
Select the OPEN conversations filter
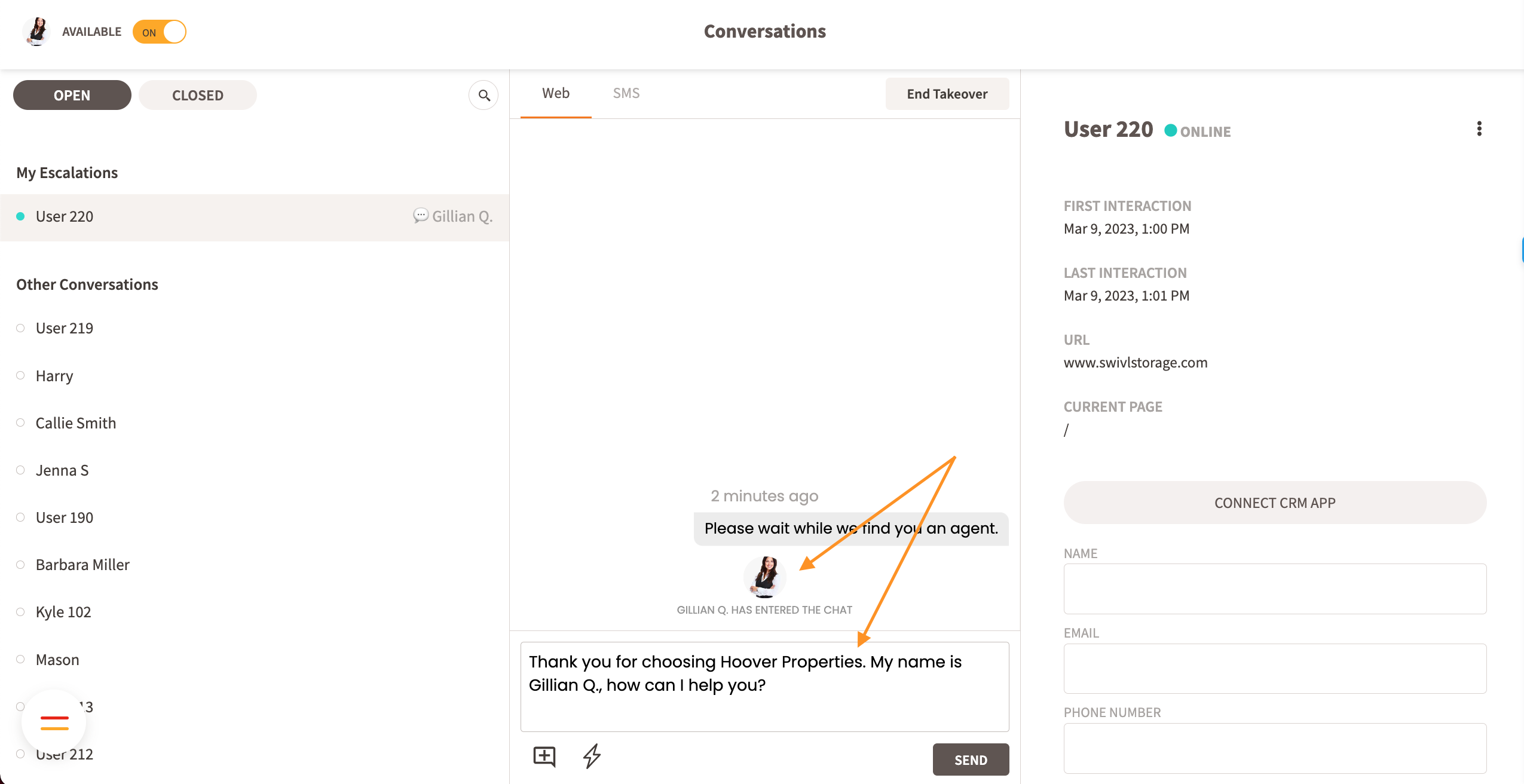[x=72, y=96]
